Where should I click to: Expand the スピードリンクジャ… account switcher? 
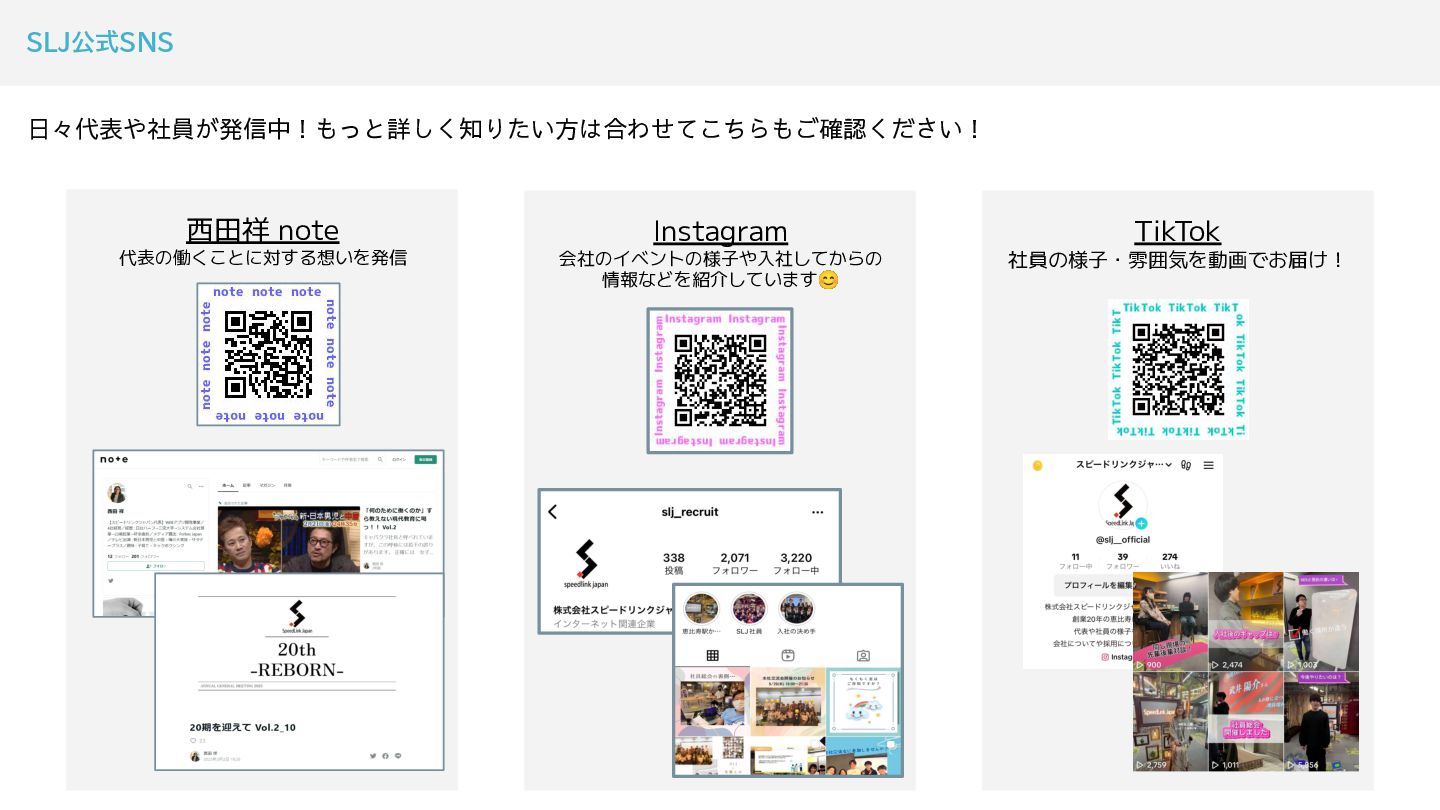[1124, 465]
